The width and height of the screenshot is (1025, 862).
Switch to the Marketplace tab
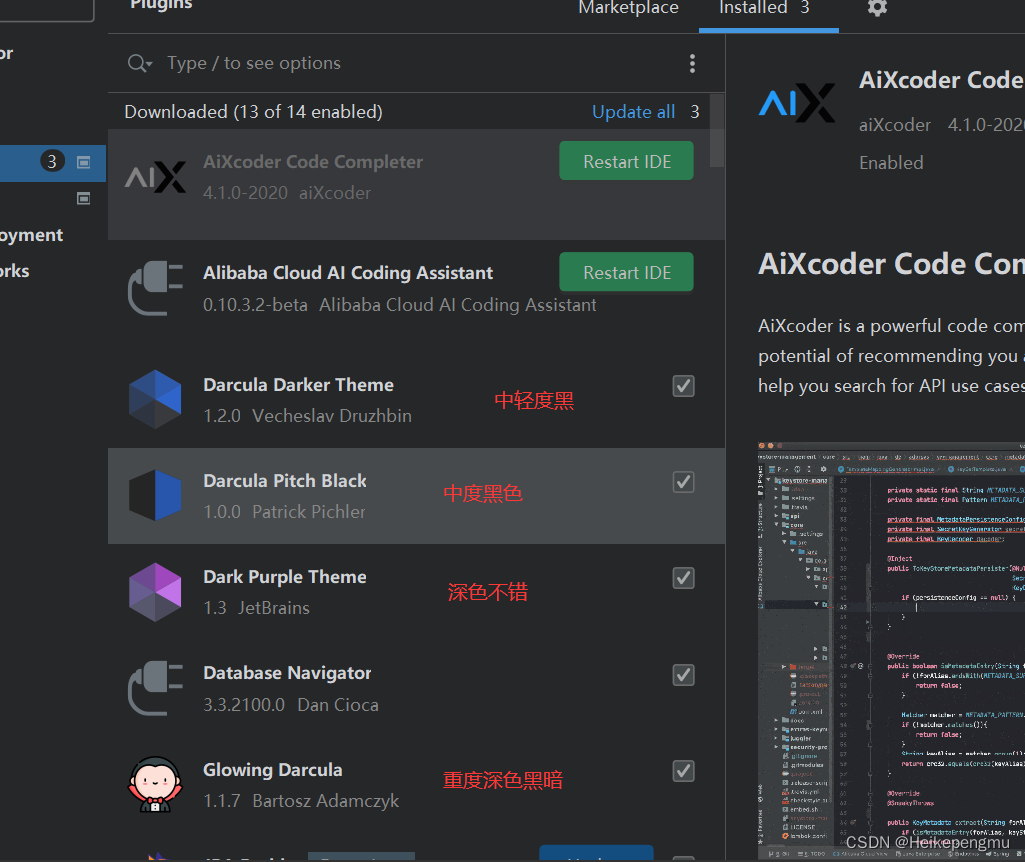tap(628, 8)
